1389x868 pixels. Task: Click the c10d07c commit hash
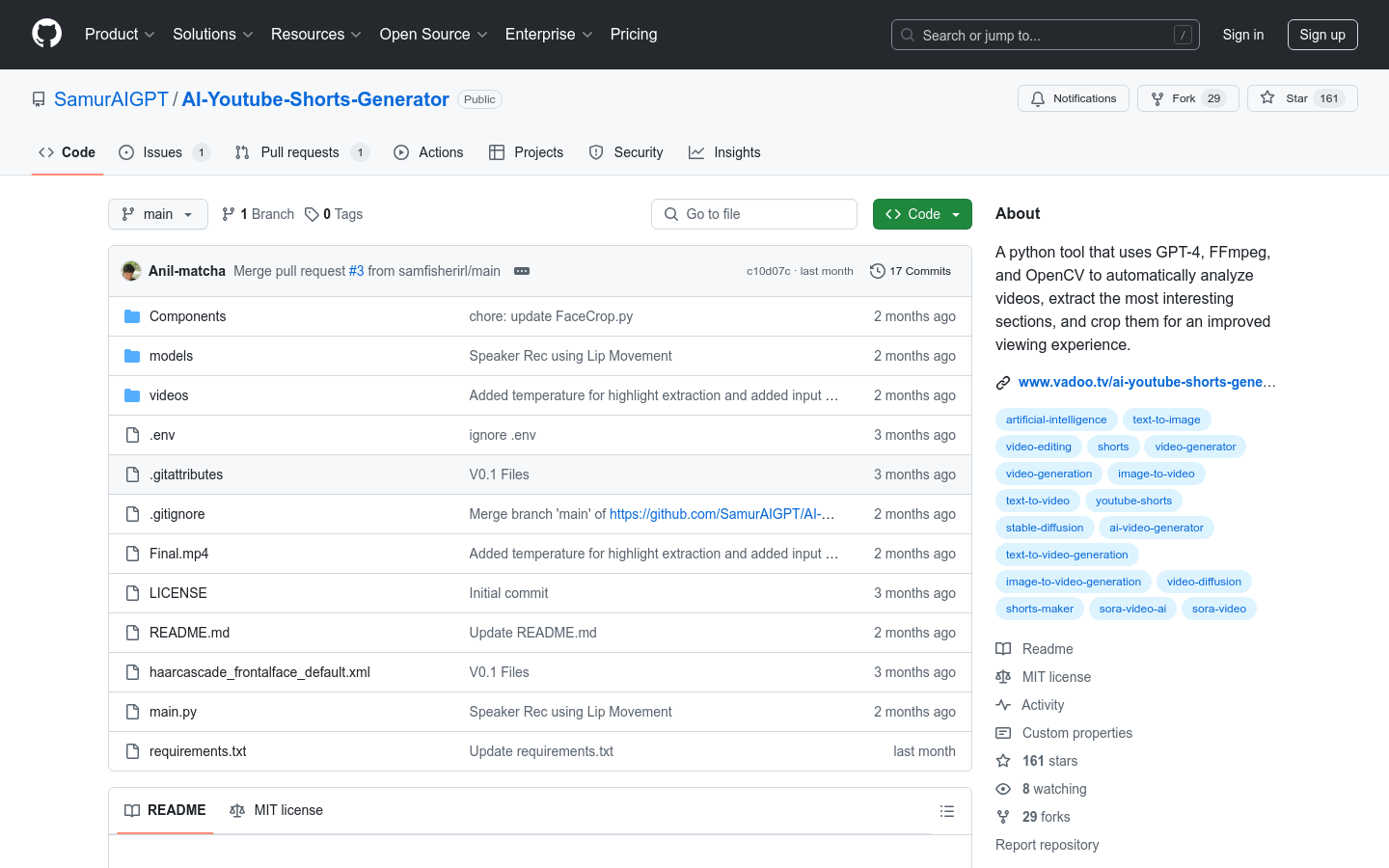coord(768,271)
